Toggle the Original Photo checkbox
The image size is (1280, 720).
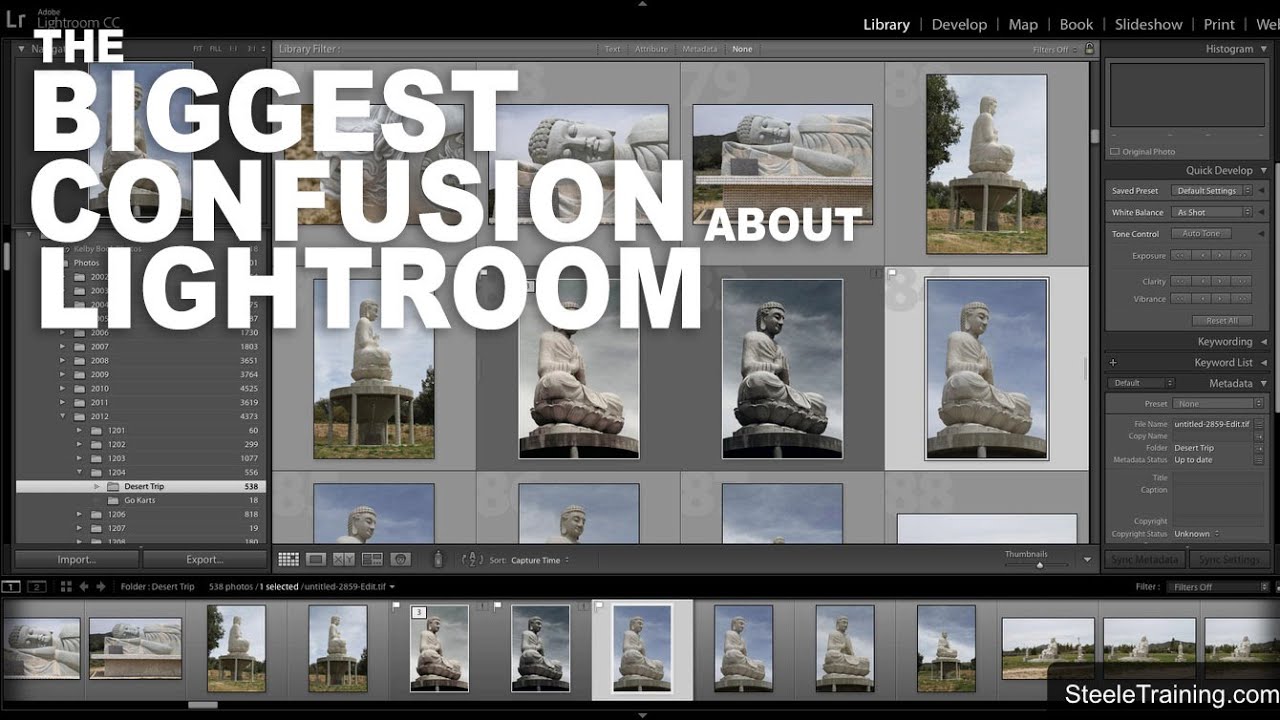[1115, 152]
